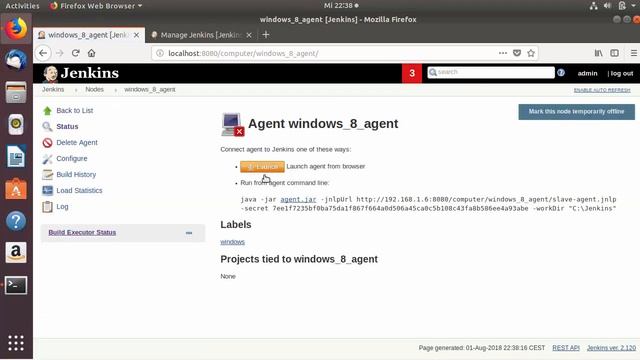Go to Jenkins breadcrumb
This screenshot has height=360, width=640.
(53, 89)
